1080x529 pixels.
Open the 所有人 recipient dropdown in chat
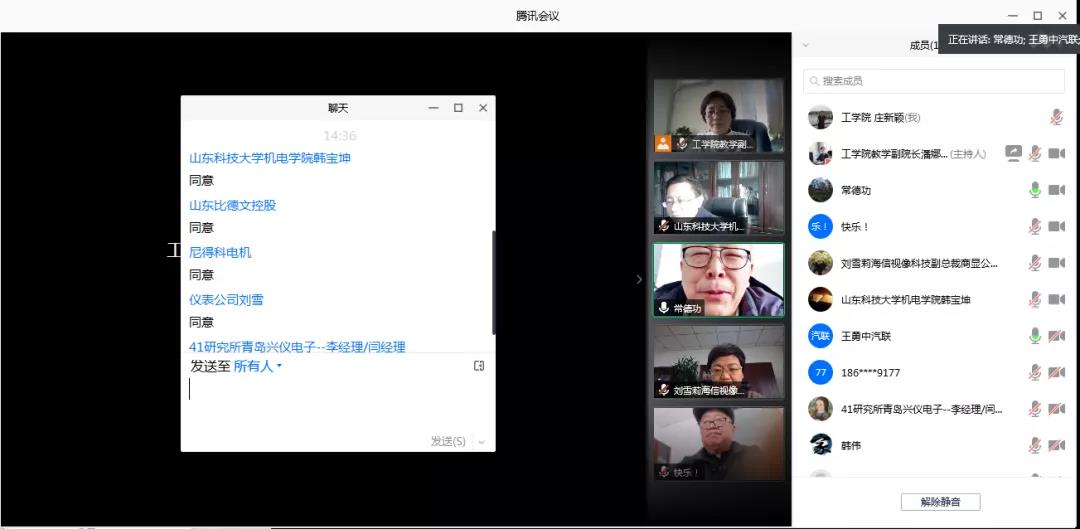(258, 366)
